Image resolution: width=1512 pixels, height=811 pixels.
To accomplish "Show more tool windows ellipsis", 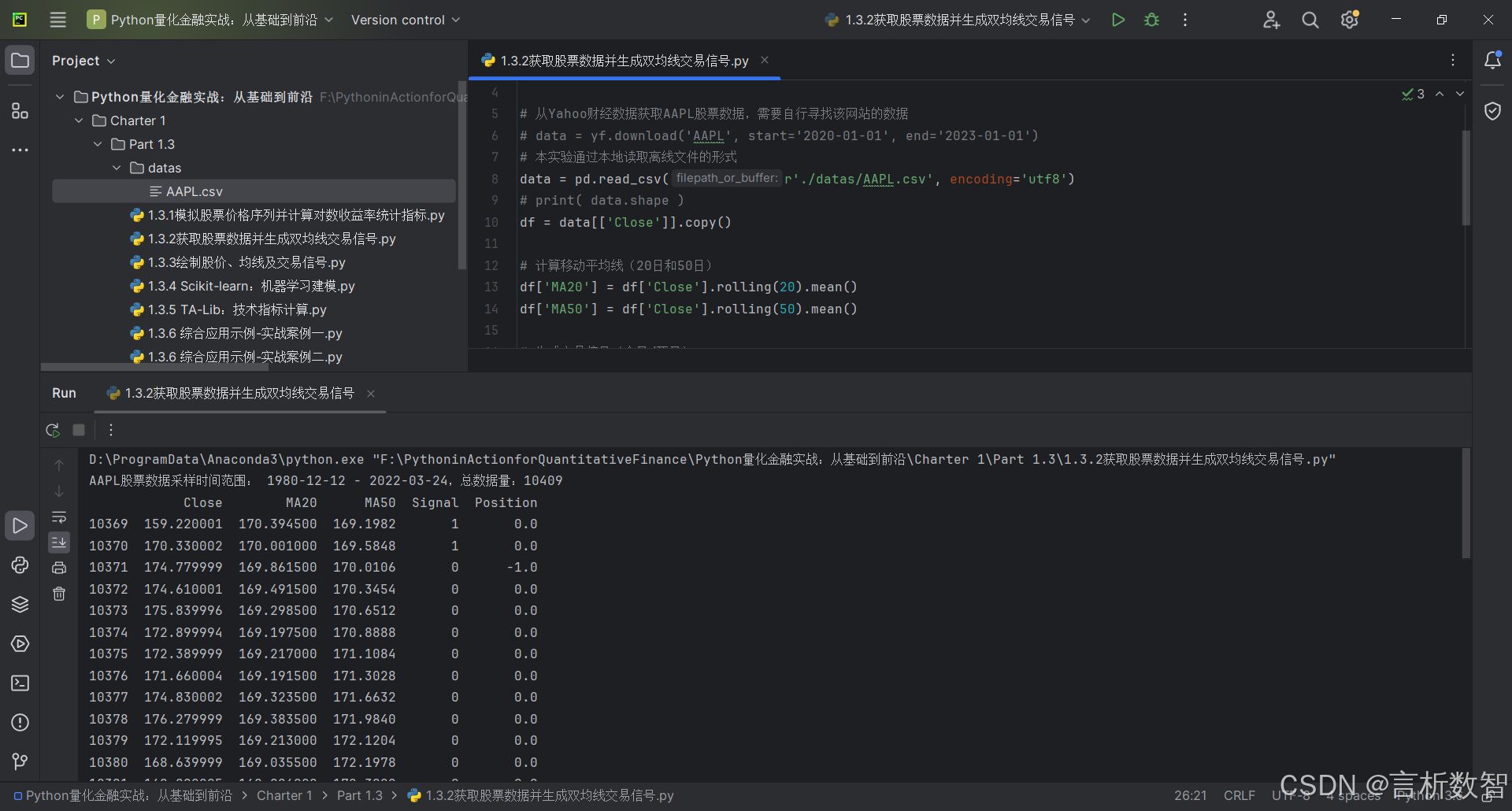I will 20,150.
